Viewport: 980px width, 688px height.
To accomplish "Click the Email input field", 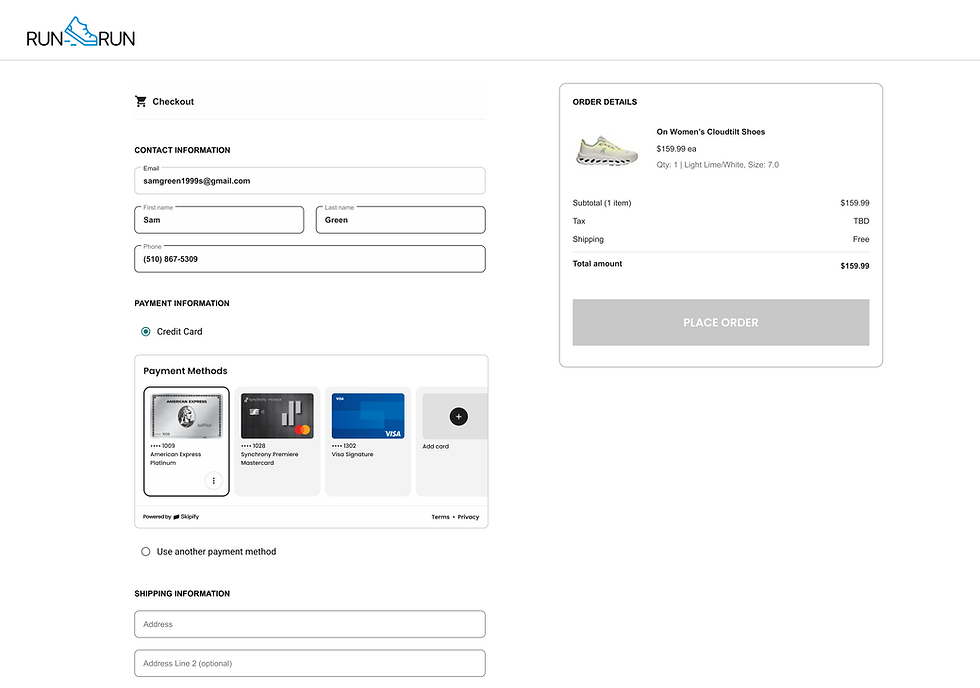I will [x=310, y=181].
